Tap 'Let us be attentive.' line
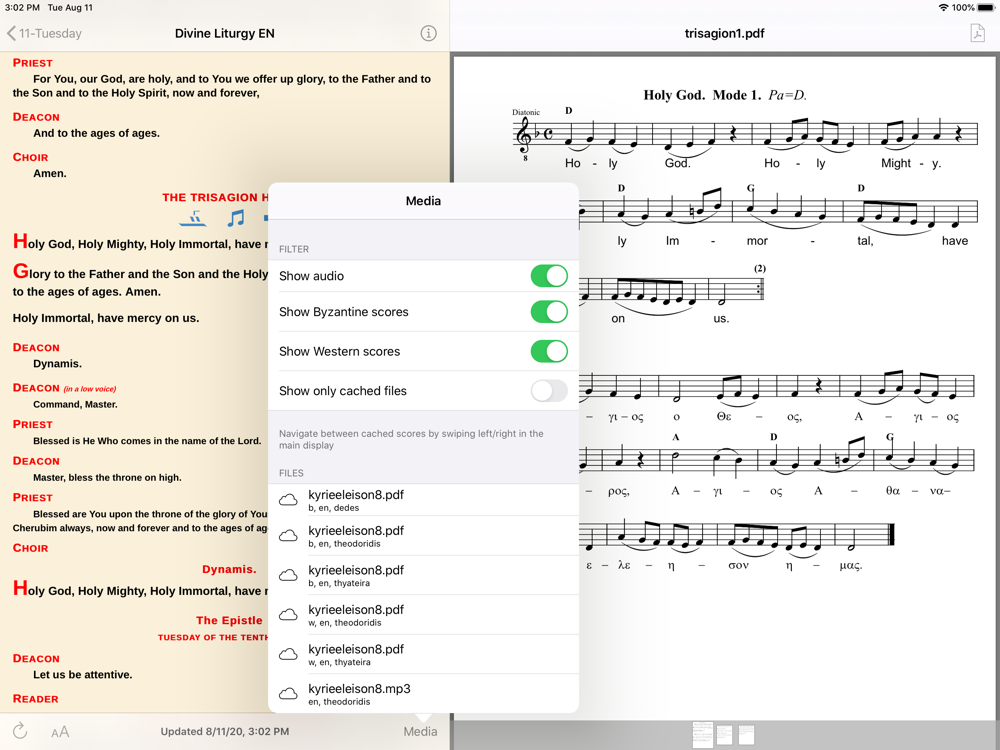This screenshot has width=1000, height=750. coord(83,674)
